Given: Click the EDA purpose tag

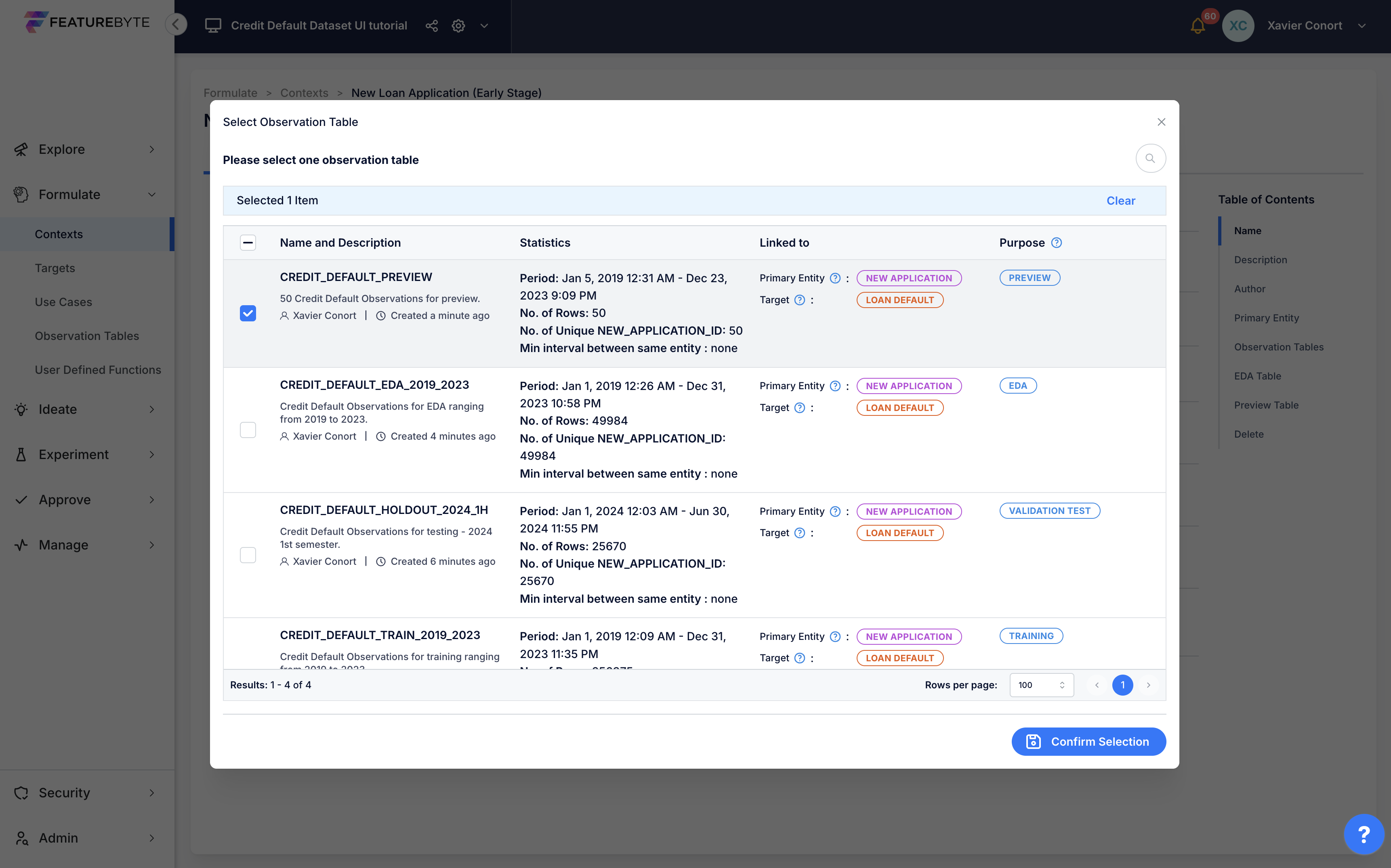Looking at the screenshot, I should [x=1018, y=386].
